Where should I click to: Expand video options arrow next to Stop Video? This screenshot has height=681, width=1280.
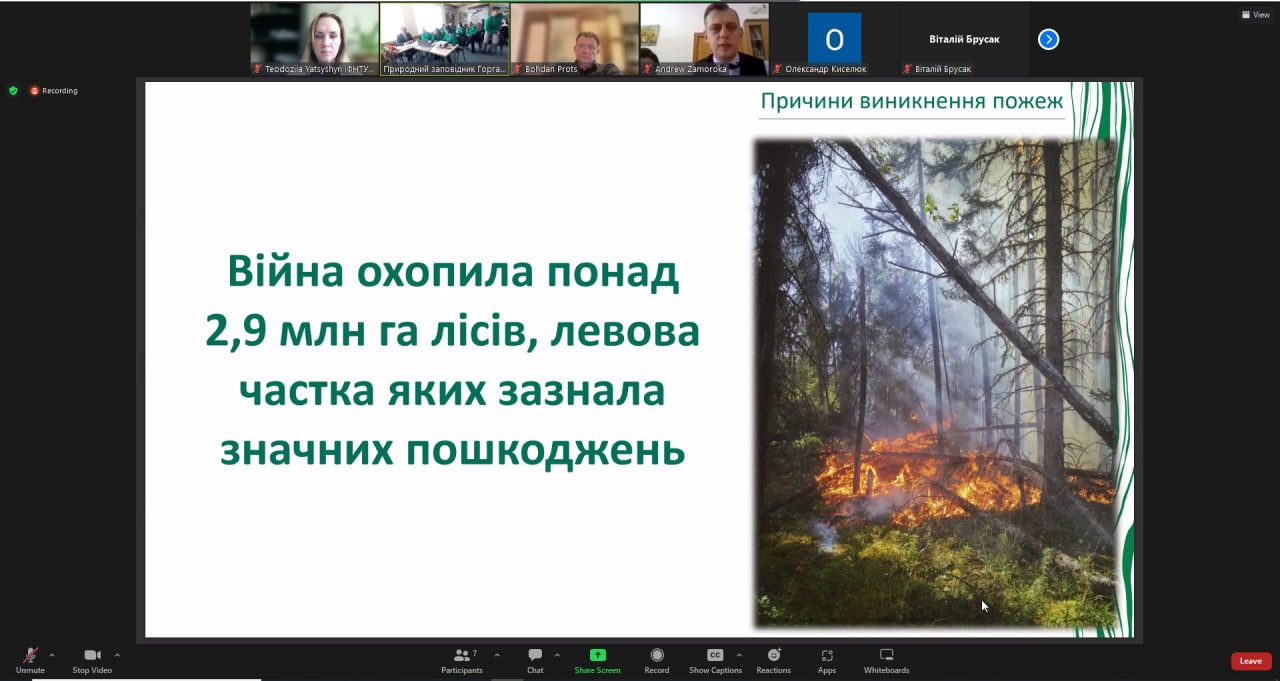pyautogui.click(x=117, y=656)
